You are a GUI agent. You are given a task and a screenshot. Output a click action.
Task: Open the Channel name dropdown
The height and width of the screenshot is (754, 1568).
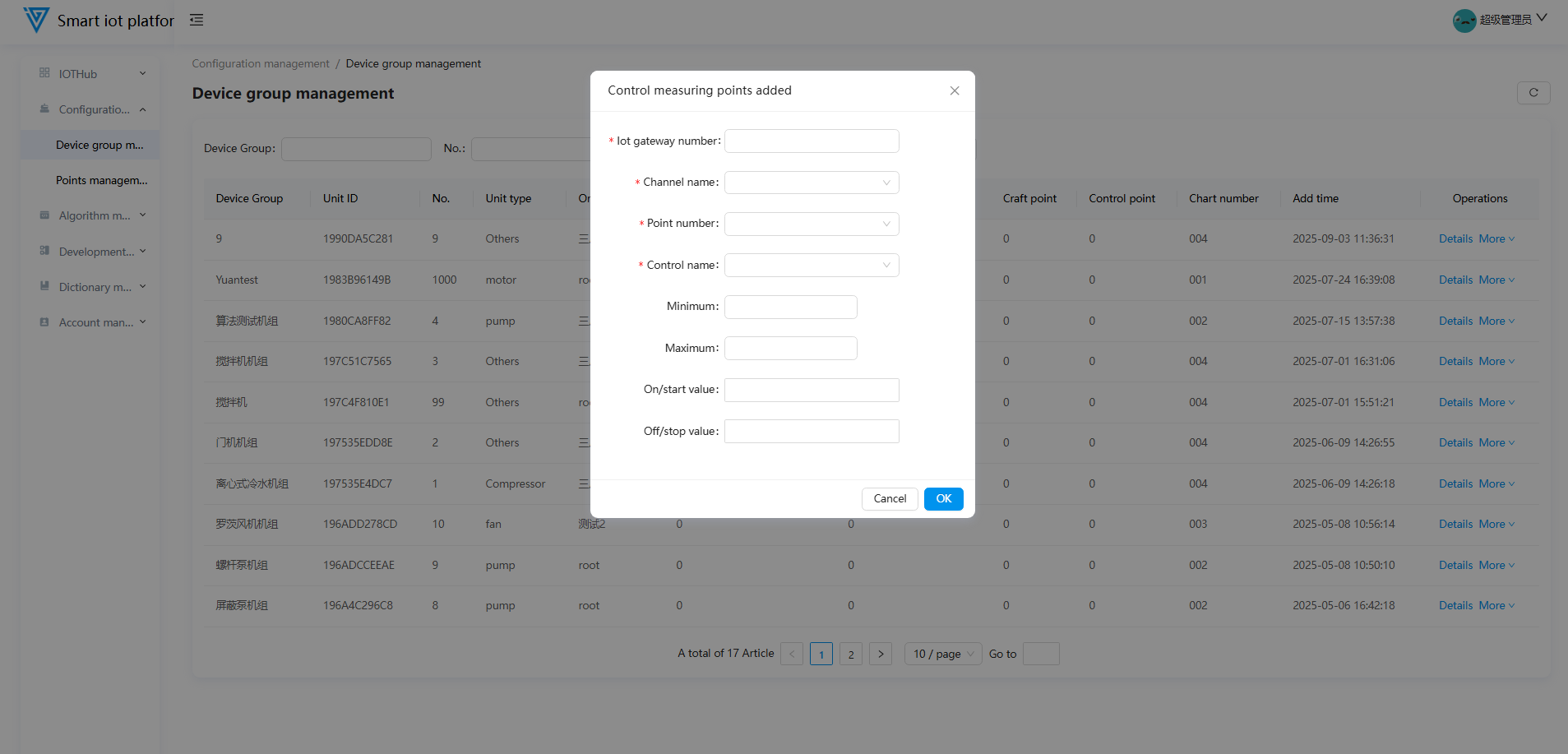pos(811,183)
